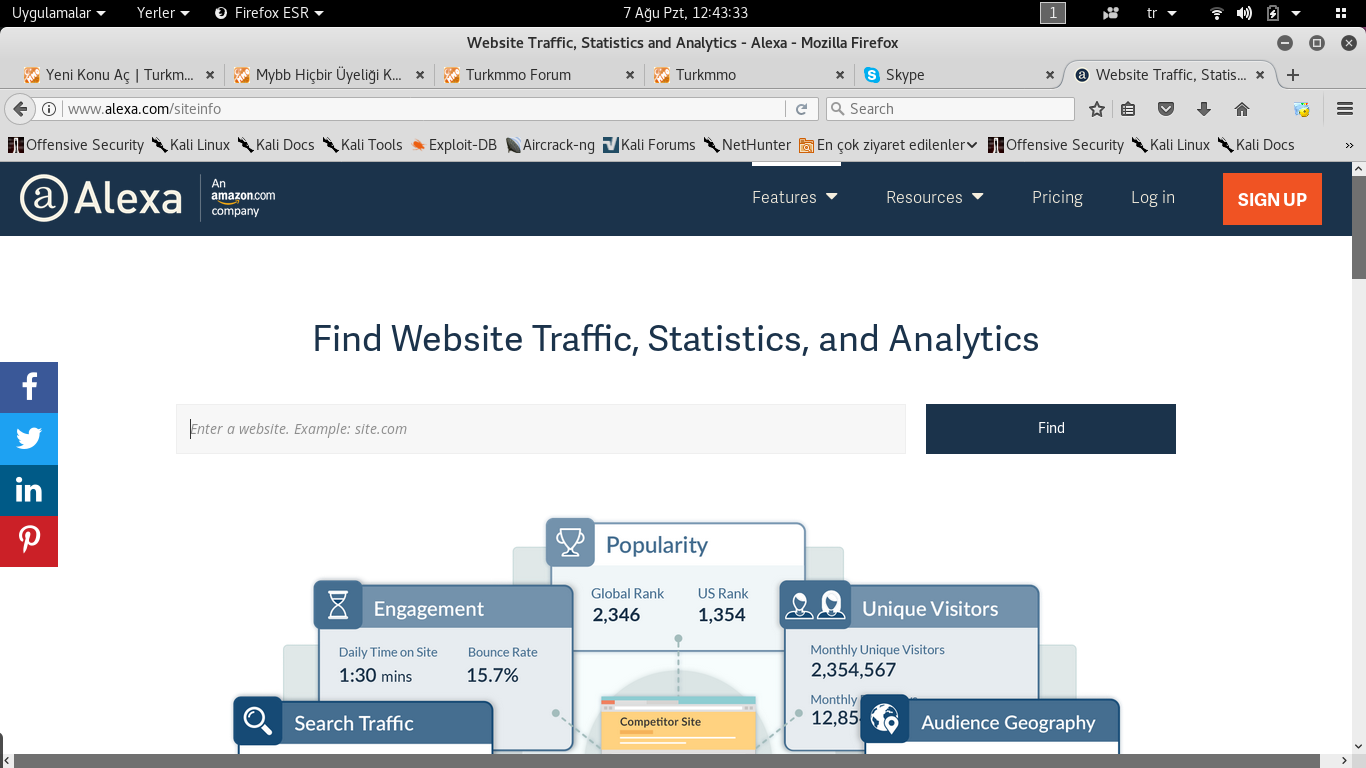Click the screen recorder camera icon in top bar
This screenshot has height=768, width=1366.
(1111, 13)
